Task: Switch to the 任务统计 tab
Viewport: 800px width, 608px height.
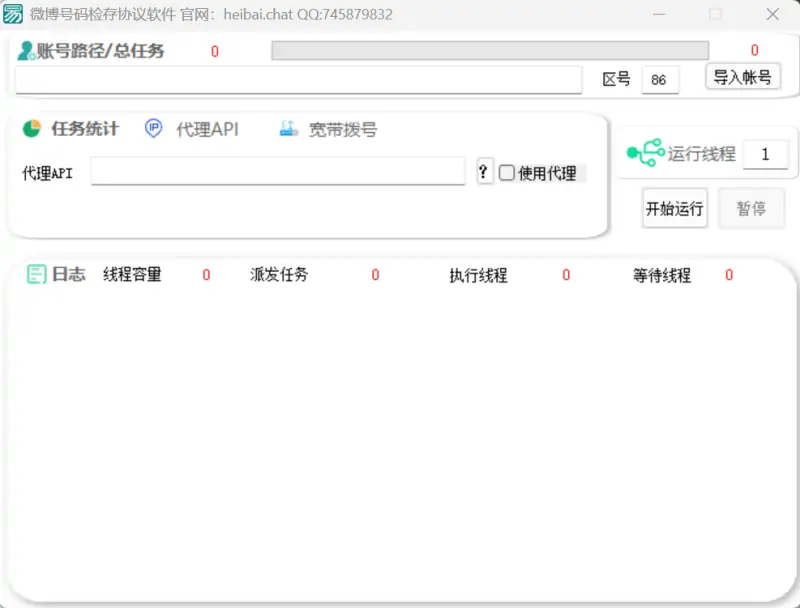Action: 85,129
